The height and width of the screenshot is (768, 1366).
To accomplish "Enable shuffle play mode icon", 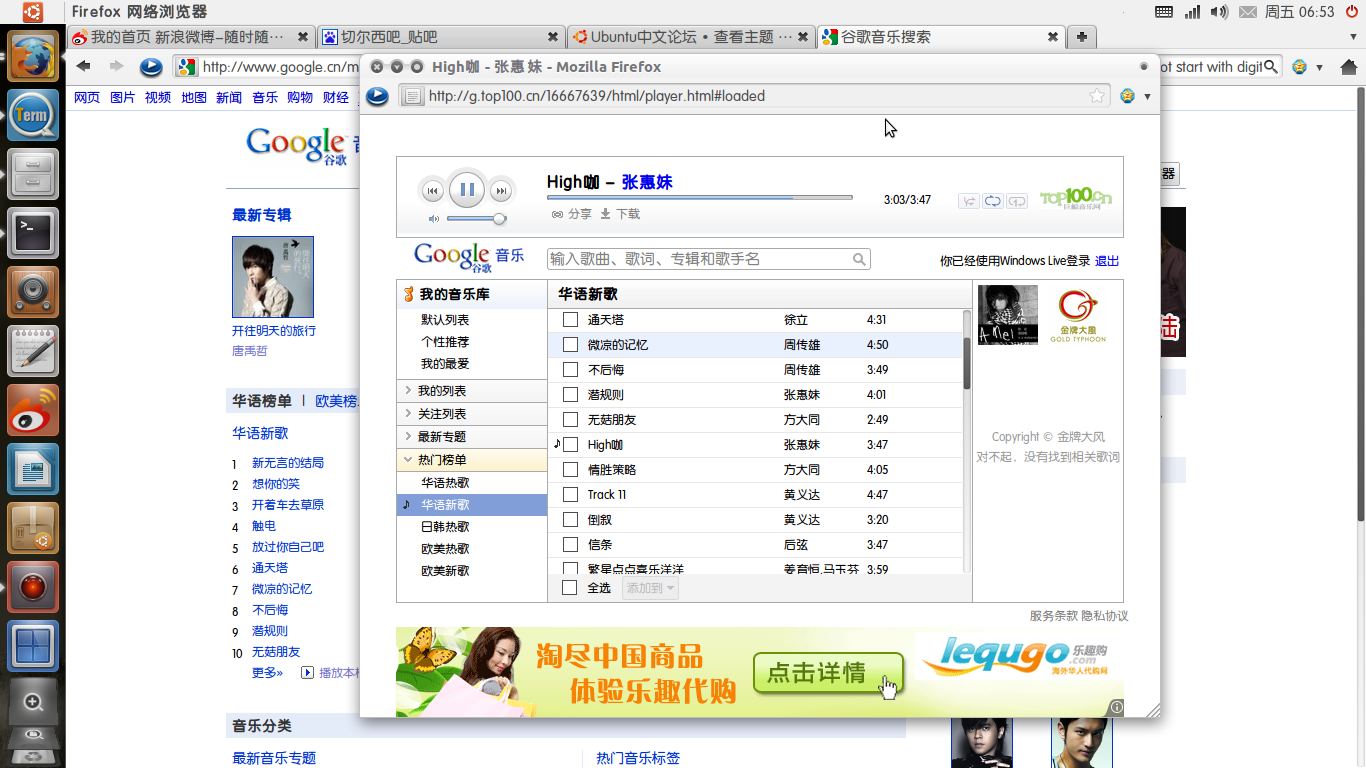I will click(968, 201).
